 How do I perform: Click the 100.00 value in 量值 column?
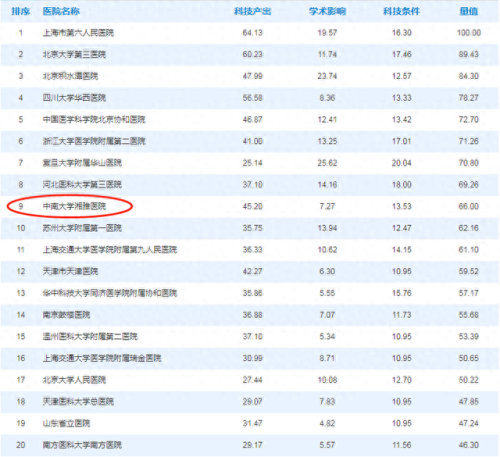[469, 33]
